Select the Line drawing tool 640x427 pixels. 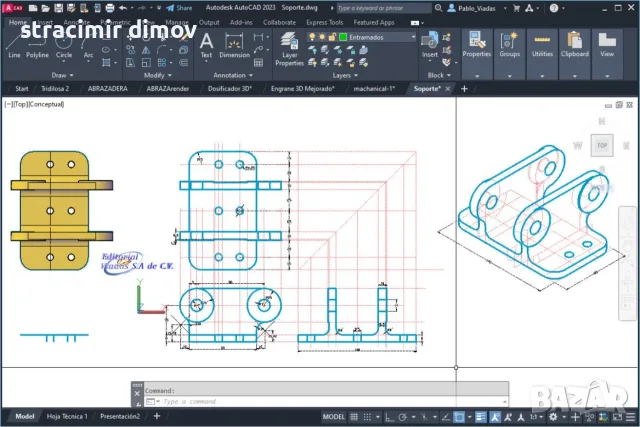coord(13,46)
